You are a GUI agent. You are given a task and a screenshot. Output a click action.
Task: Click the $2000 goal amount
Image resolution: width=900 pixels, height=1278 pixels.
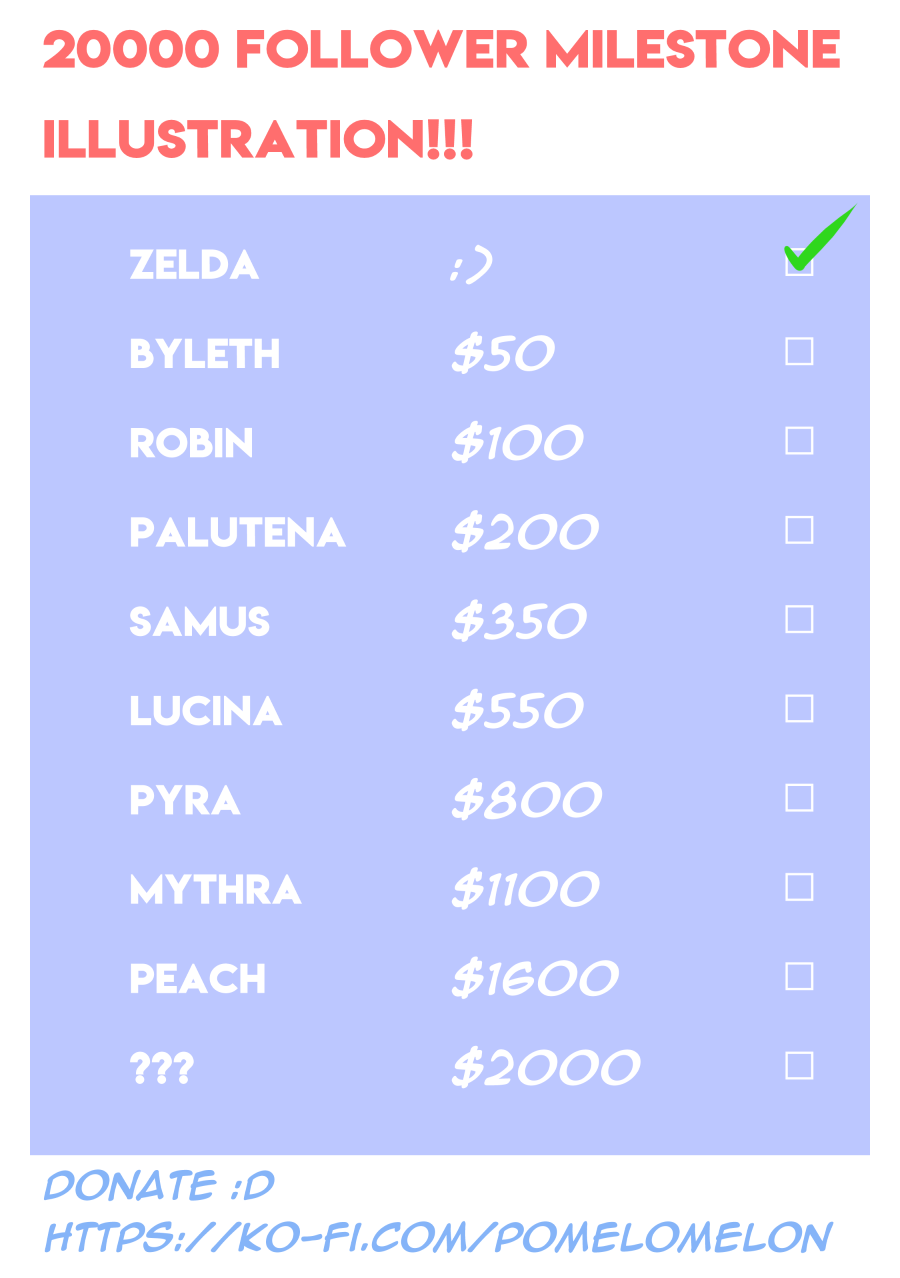(545, 1068)
